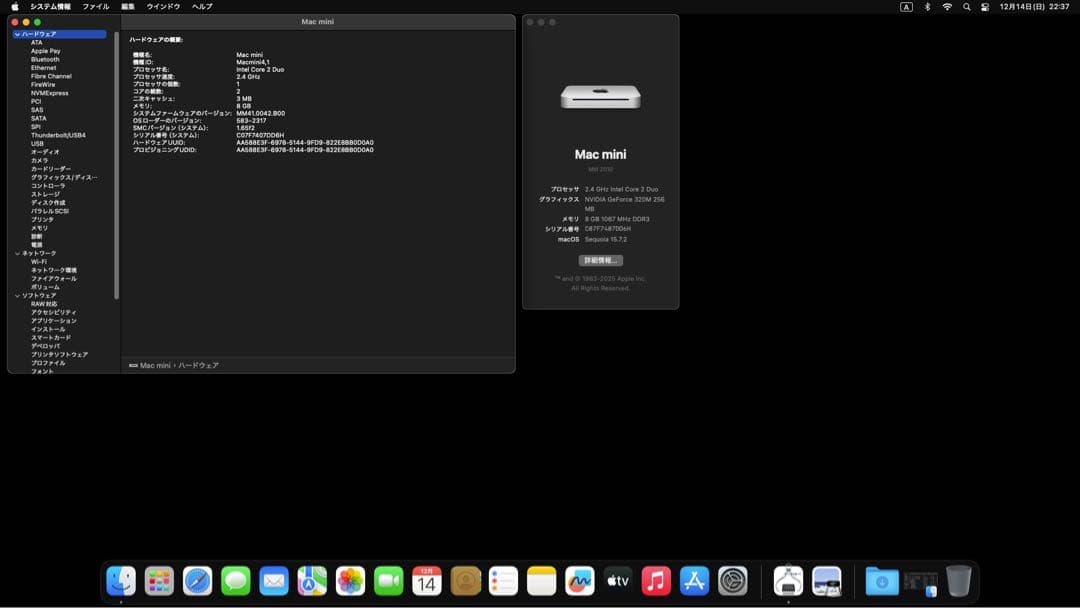Image resolution: width=1080 pixels, height=608 pixels.
Task: Open the Freeform app from the Dock
Action: 580,580
